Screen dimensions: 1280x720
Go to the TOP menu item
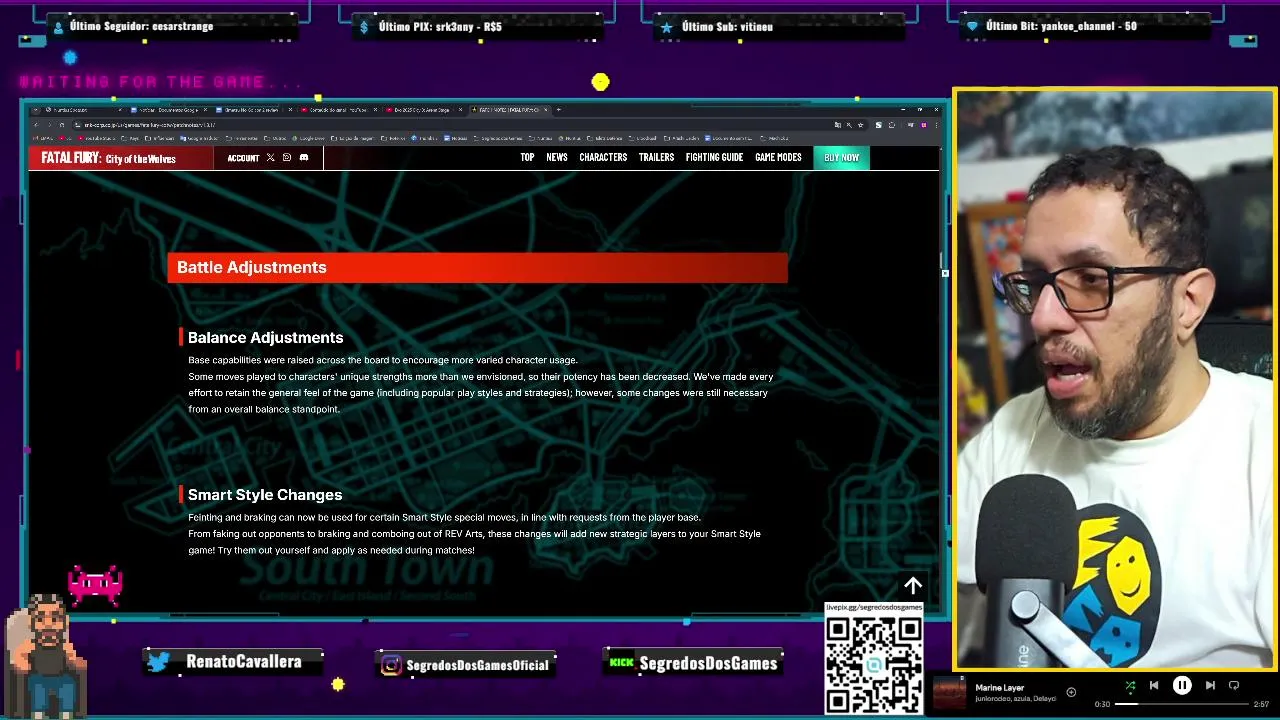[x=527, y=158]
